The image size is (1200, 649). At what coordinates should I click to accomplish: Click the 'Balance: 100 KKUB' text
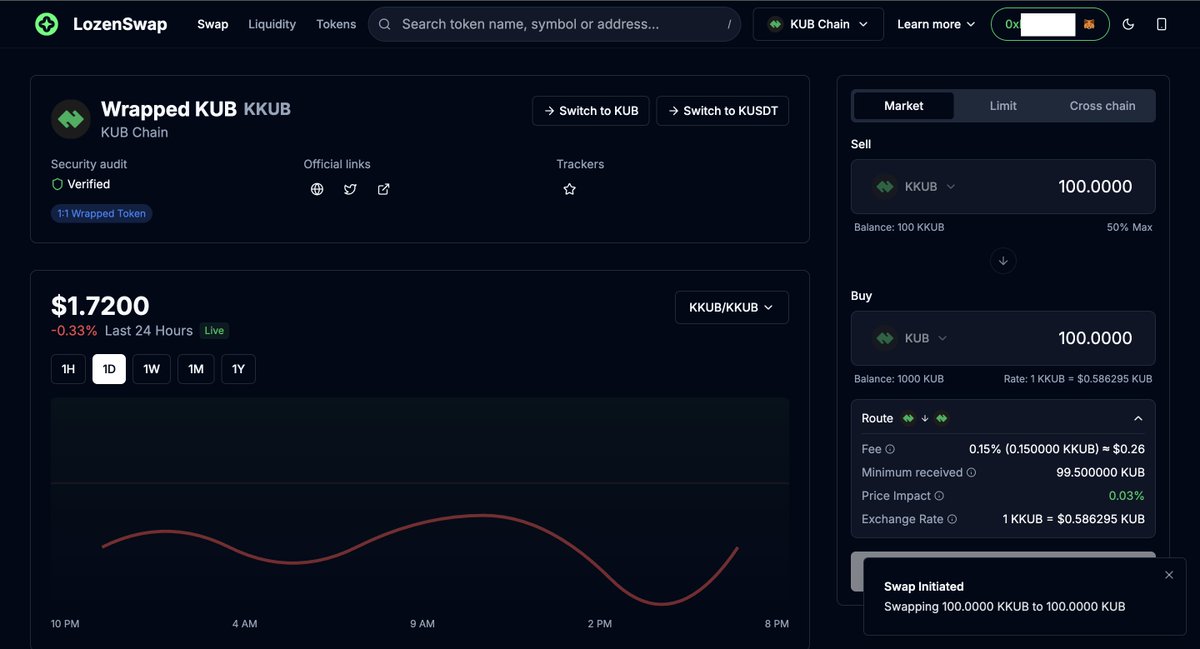click(x=899, y=227)
